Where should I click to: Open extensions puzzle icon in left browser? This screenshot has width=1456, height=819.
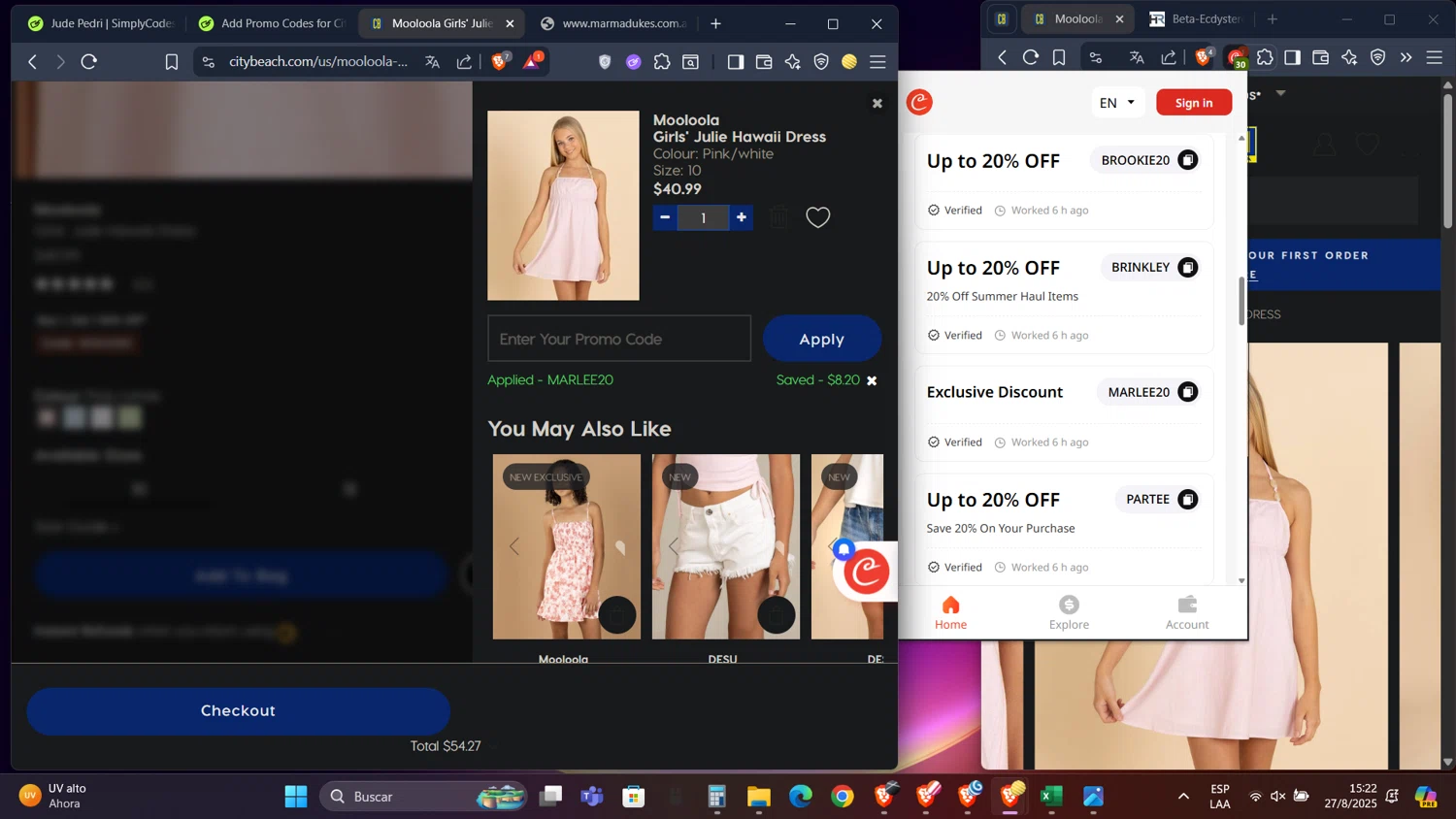[662, 61]
